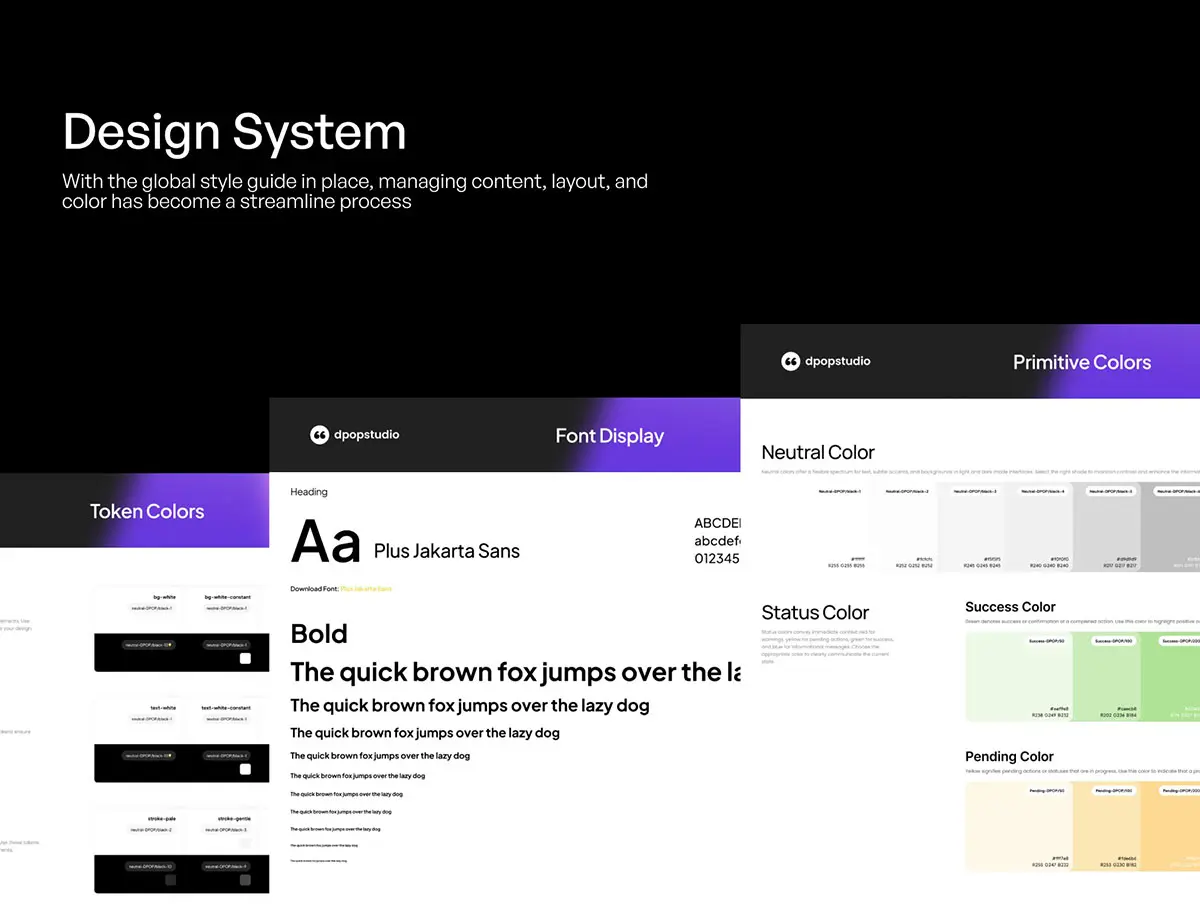Screen dimensions: 1200x907
Task: Click the dpopstudio logo icon beside Font Display
Action: click(320, 435)
